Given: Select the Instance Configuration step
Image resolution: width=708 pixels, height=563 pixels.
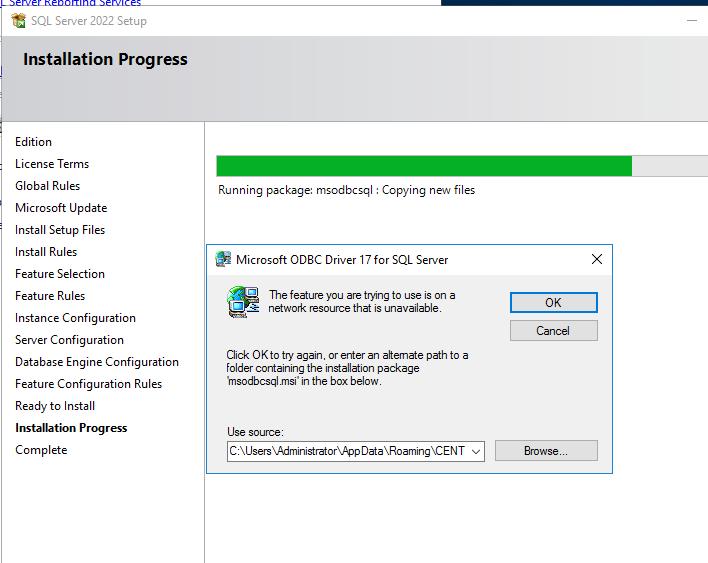Looking at the screenshot, I should (x=75, y=318).
